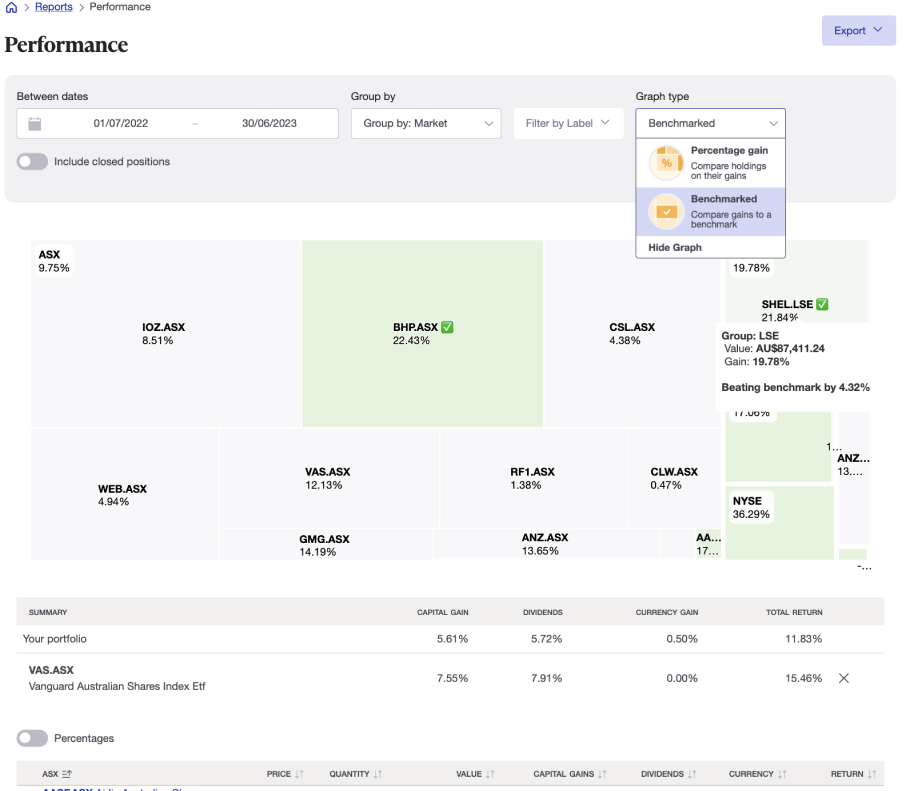Click green check beside SHEL.LSE
Image resolution: width=917 pixels, height=791 pixels.
click(822, 304)
